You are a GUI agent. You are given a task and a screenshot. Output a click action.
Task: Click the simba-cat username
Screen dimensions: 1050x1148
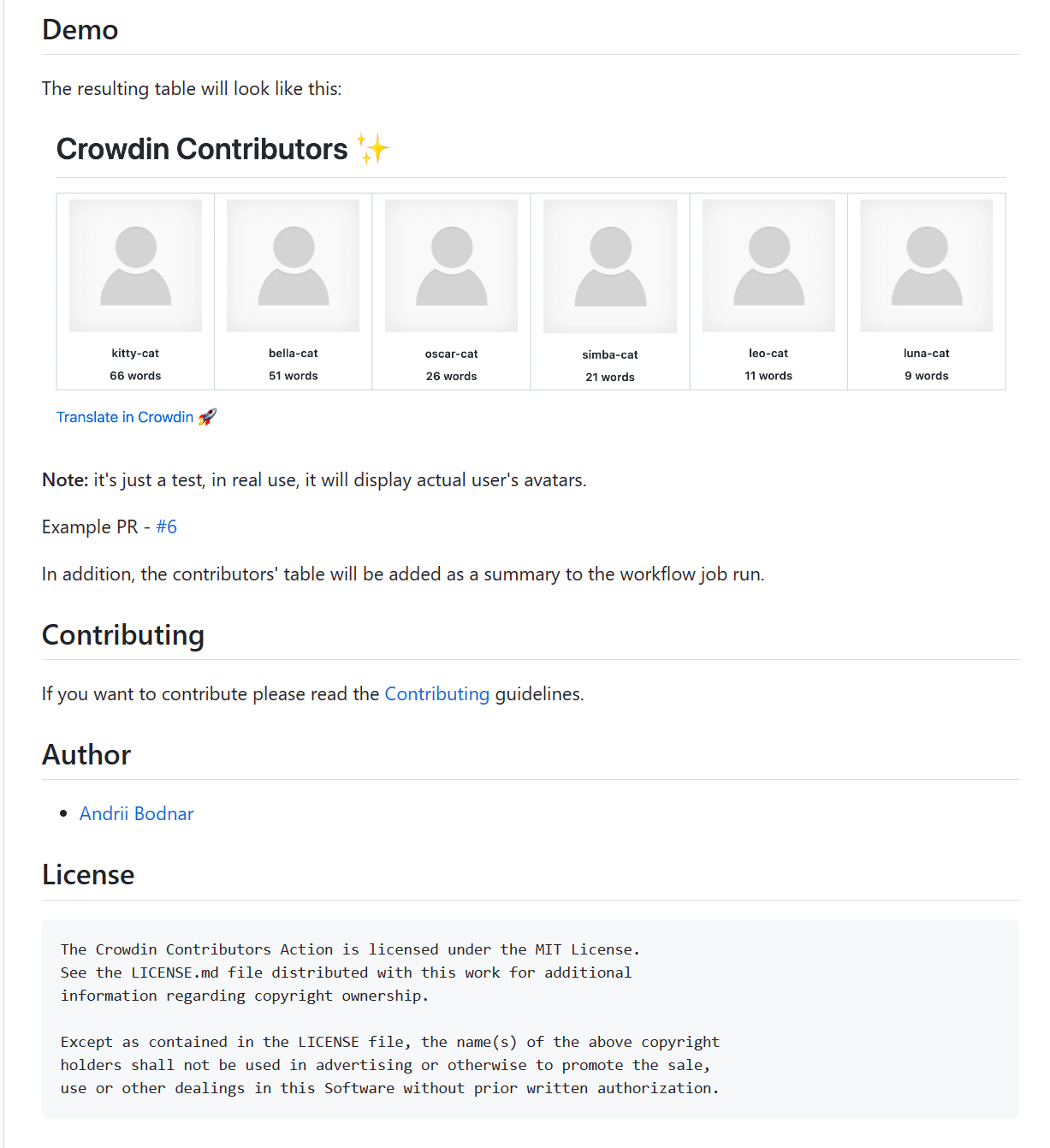(x=610, y=354)
